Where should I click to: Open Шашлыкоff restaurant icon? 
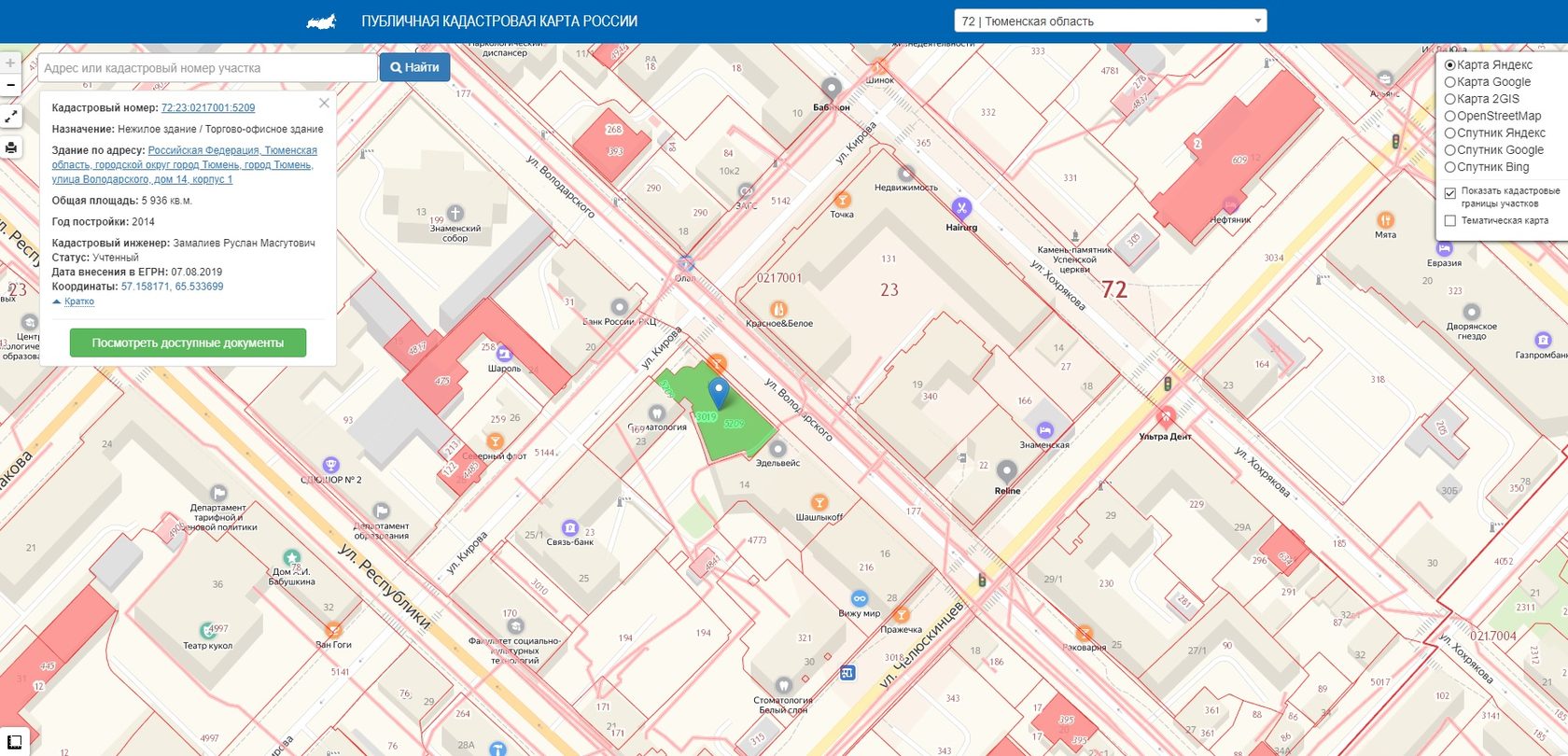[x=819, y=502]
